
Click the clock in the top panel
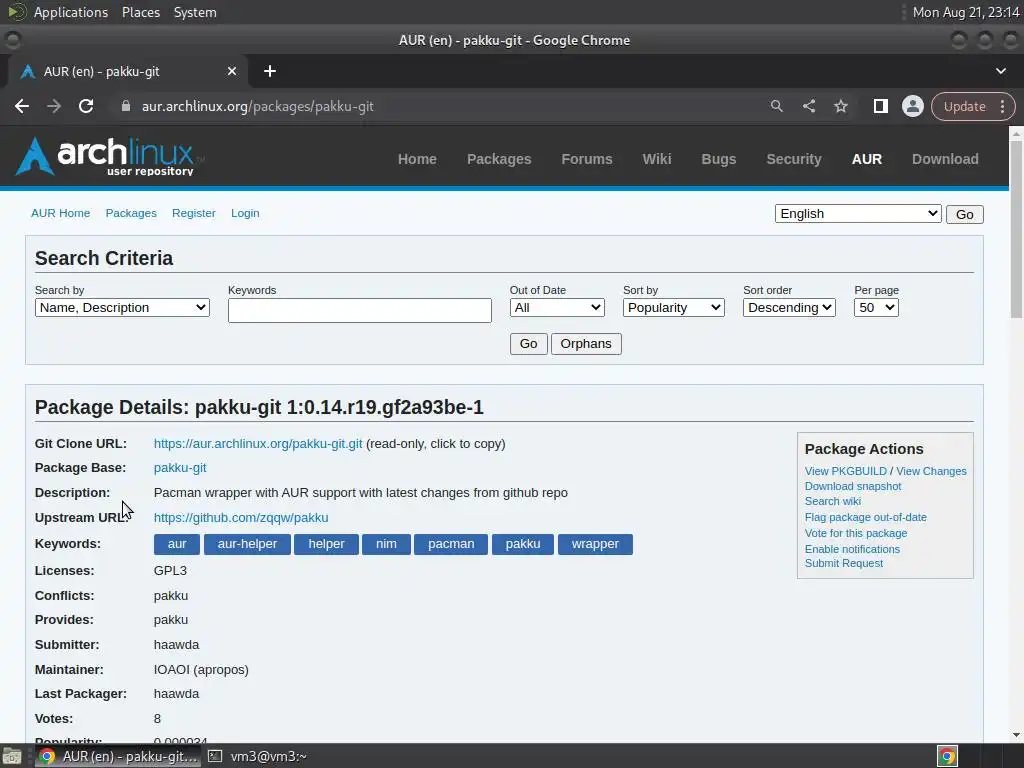pyautogui.click(x=965, y=12)
